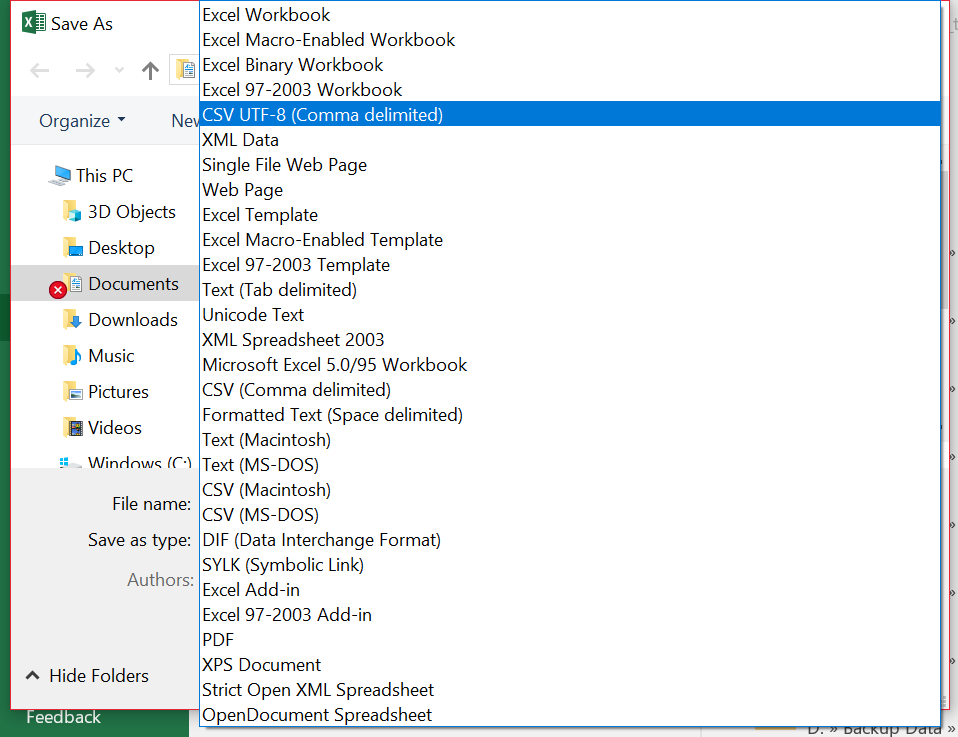Viewport: 958px width, 737px height.
Task: Select Desktop in the folder tree
Action: [x=121, y=248]
